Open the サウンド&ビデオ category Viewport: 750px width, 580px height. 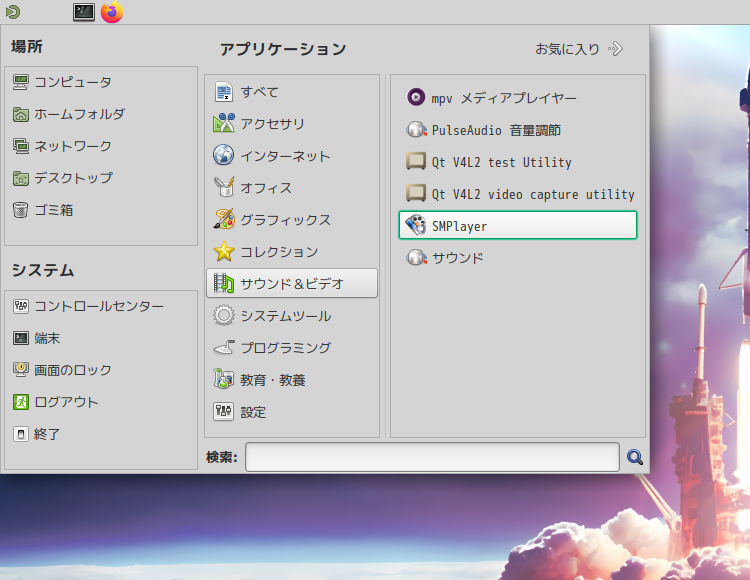(292, 284)
